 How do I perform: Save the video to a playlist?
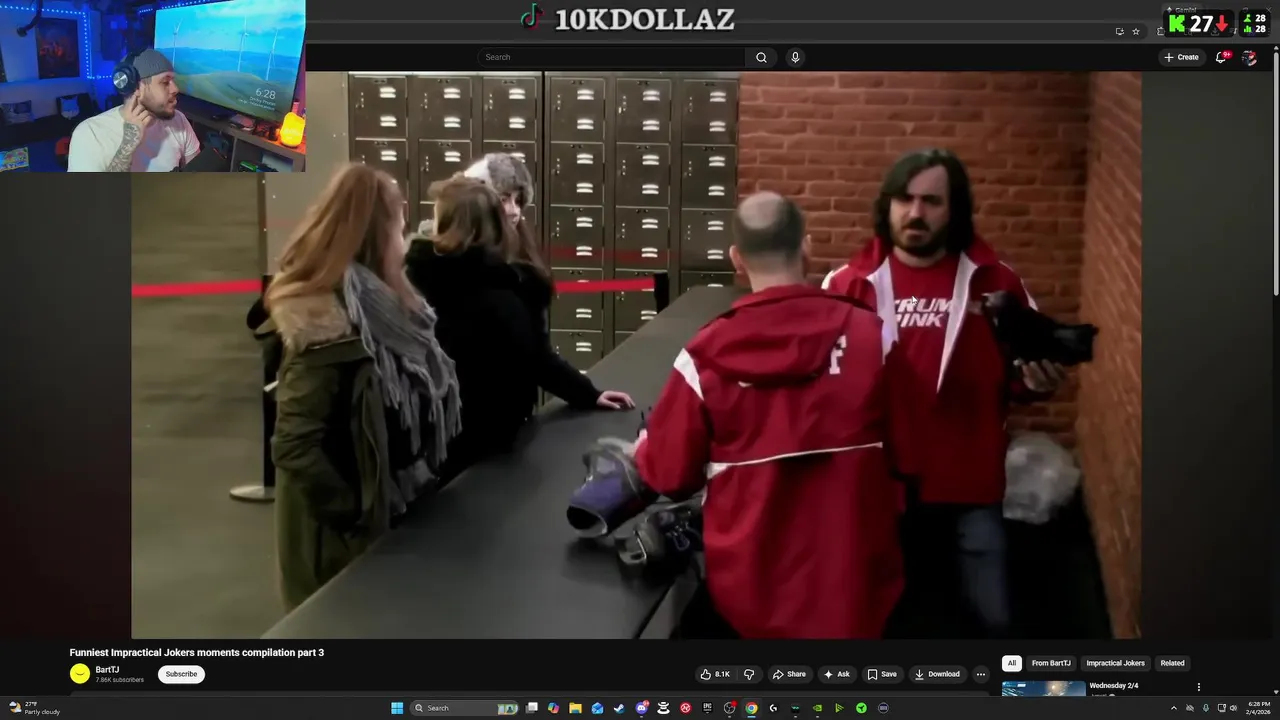(882, 674)
